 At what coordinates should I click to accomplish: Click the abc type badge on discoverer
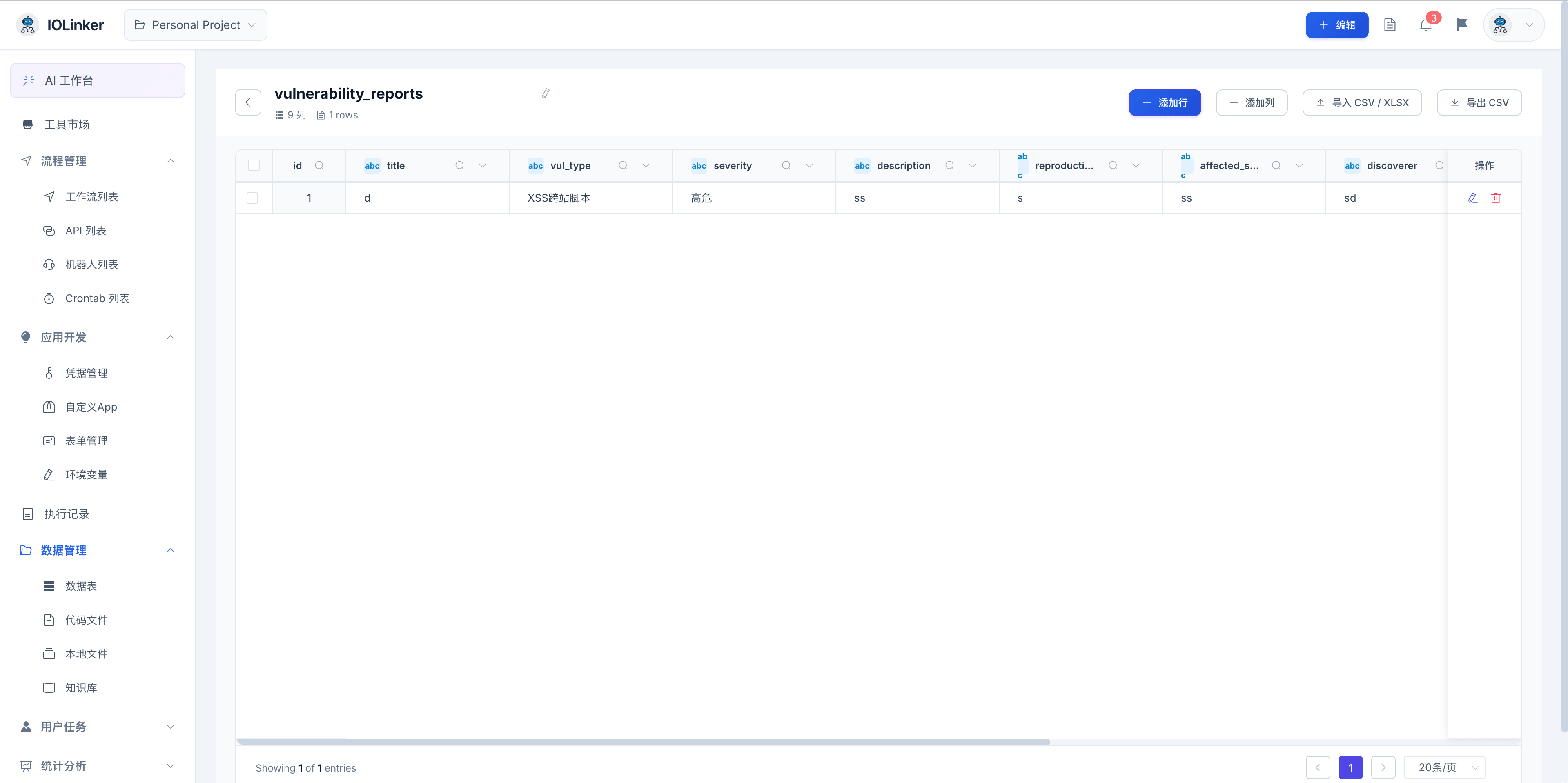pyautogui.click(x=1352, y=165)
